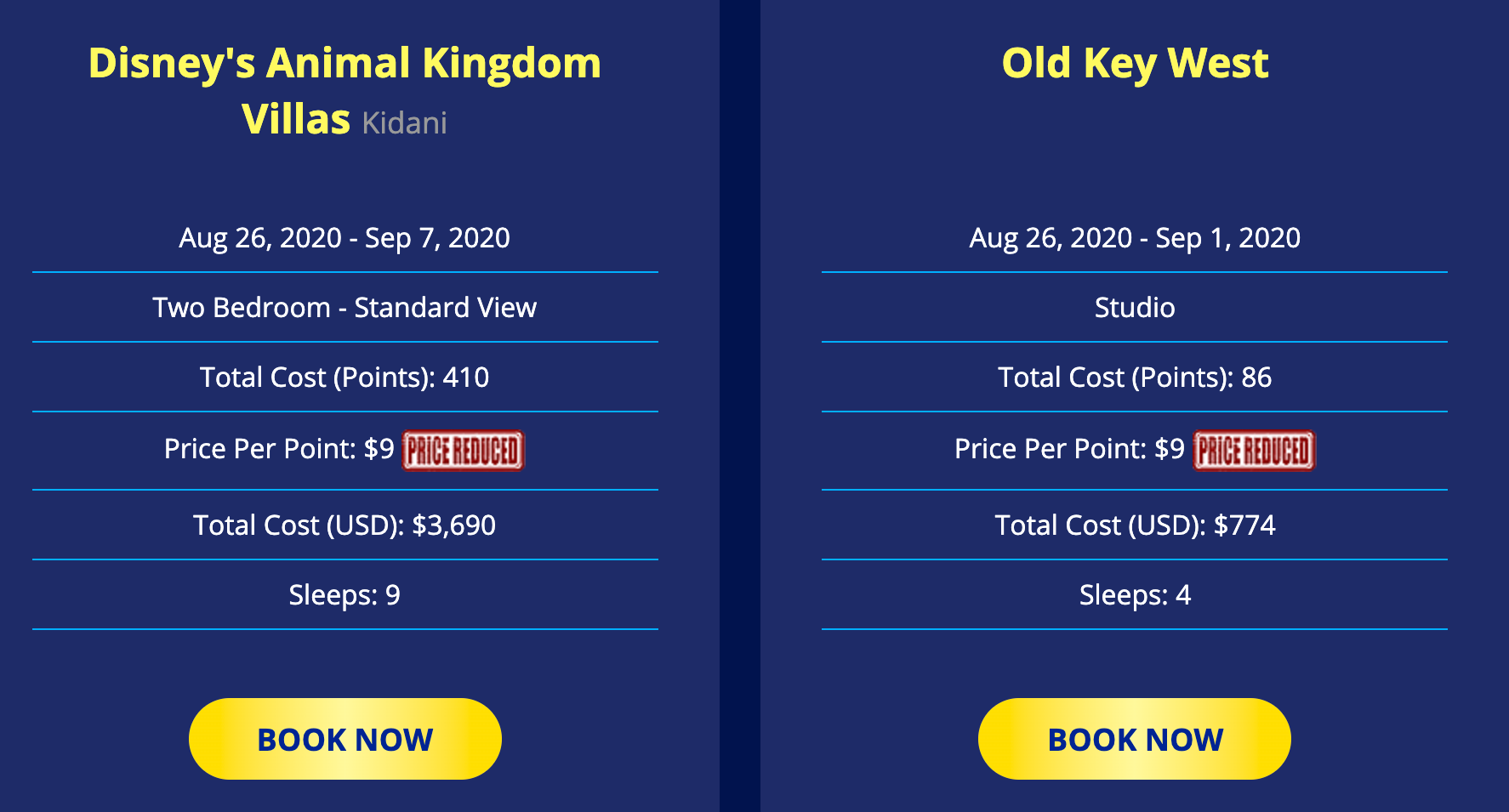Click Price Per Point text on Old Key West card

tap(1069, 449)
